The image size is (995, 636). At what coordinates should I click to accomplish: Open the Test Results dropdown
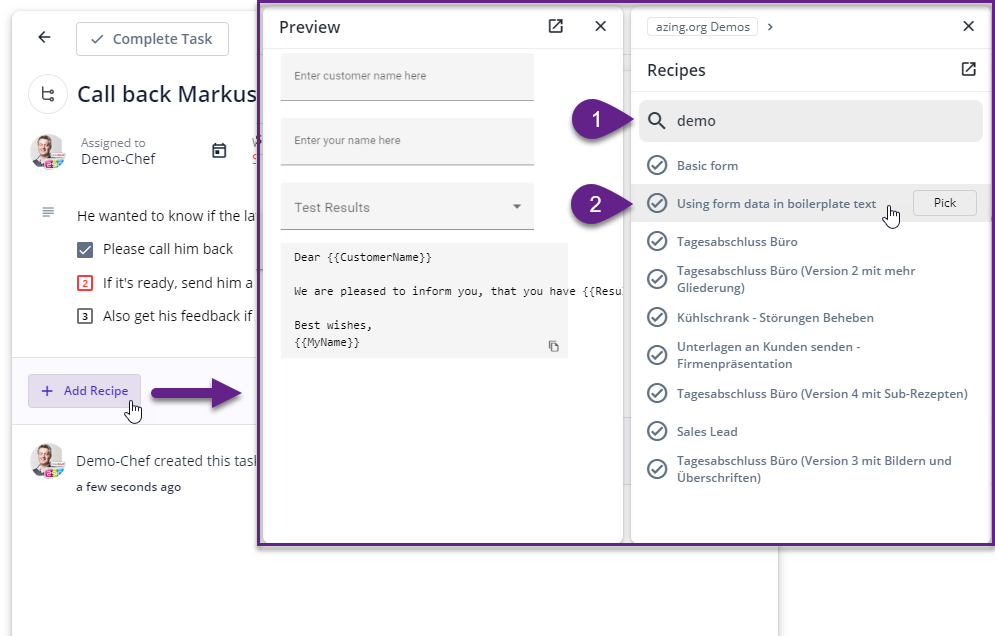pos(407,207)
